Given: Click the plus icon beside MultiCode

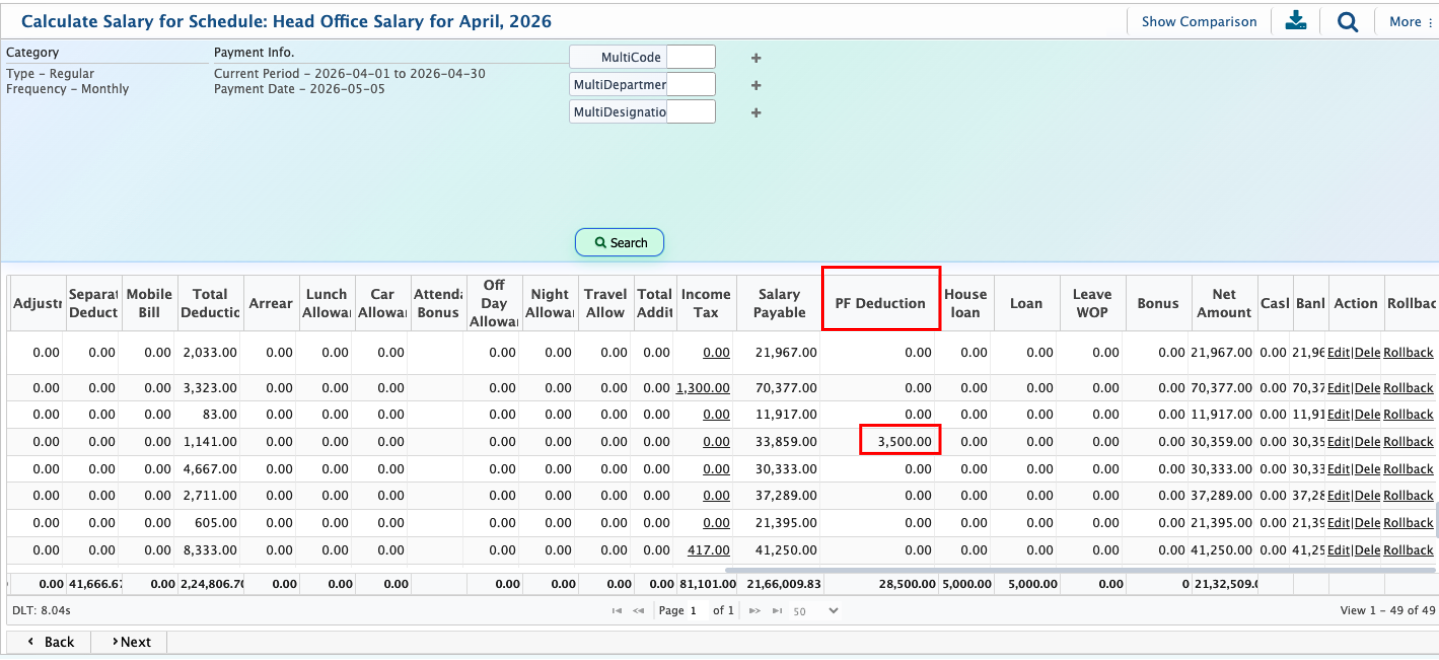Looking at the screenshot, I should tap(756, 58).
